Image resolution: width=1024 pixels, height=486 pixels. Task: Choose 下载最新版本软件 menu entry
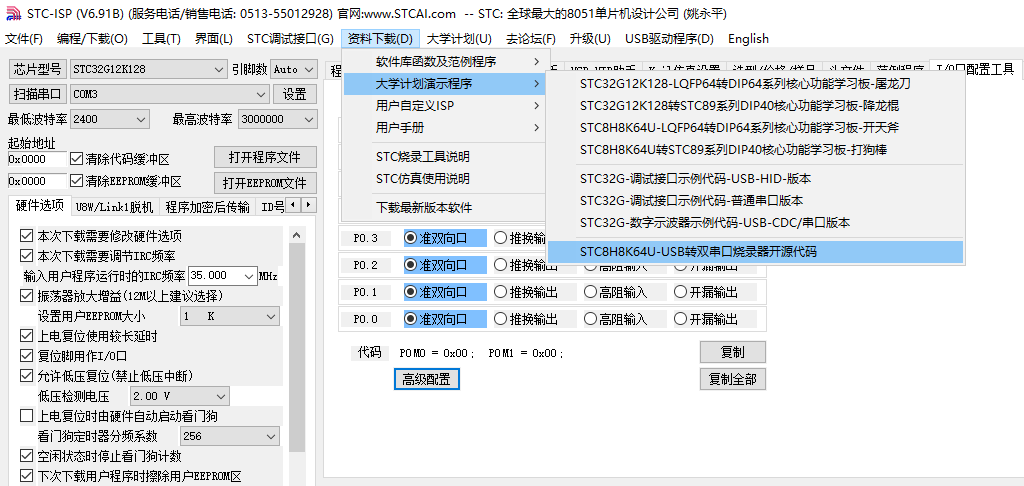pyautogui.click(x=446, y=208)
